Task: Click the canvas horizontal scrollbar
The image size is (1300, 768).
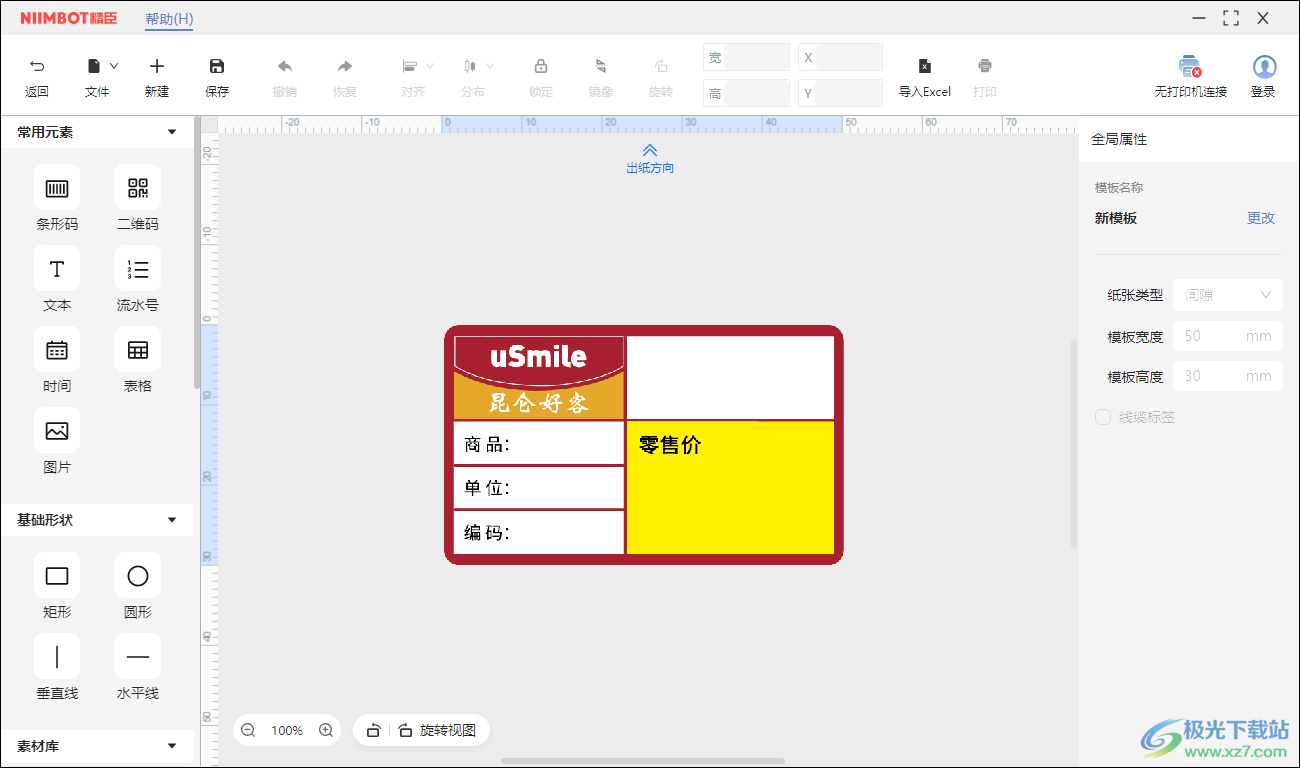Action: [x=643, y=762]
